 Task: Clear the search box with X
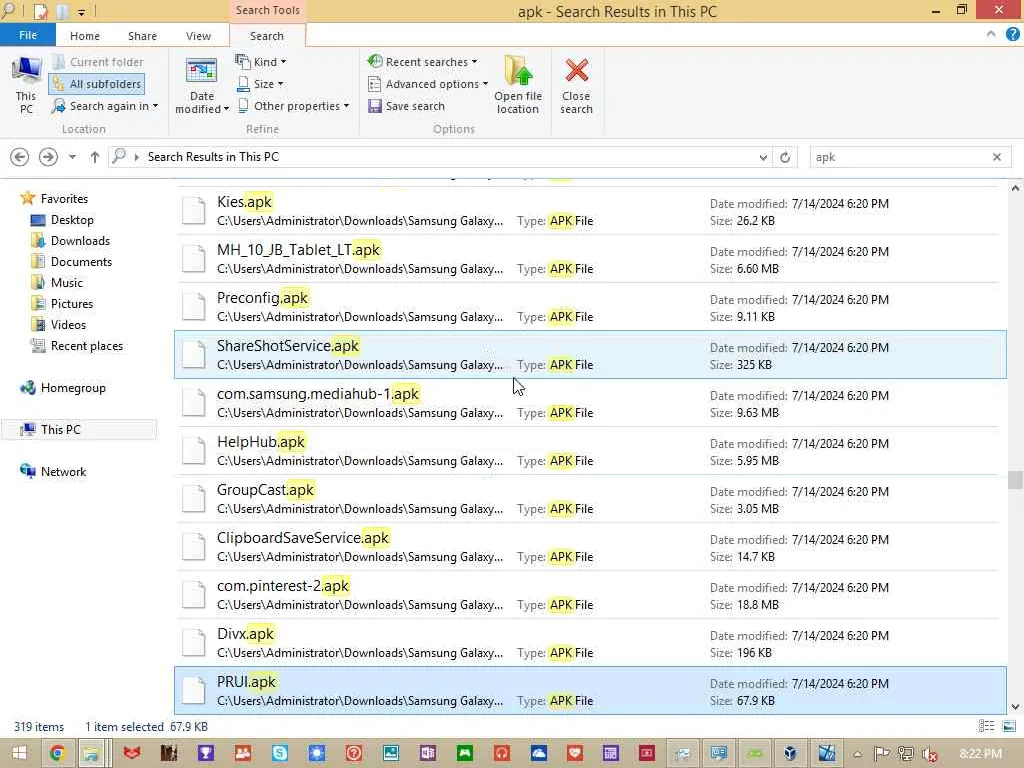(997, 157)
